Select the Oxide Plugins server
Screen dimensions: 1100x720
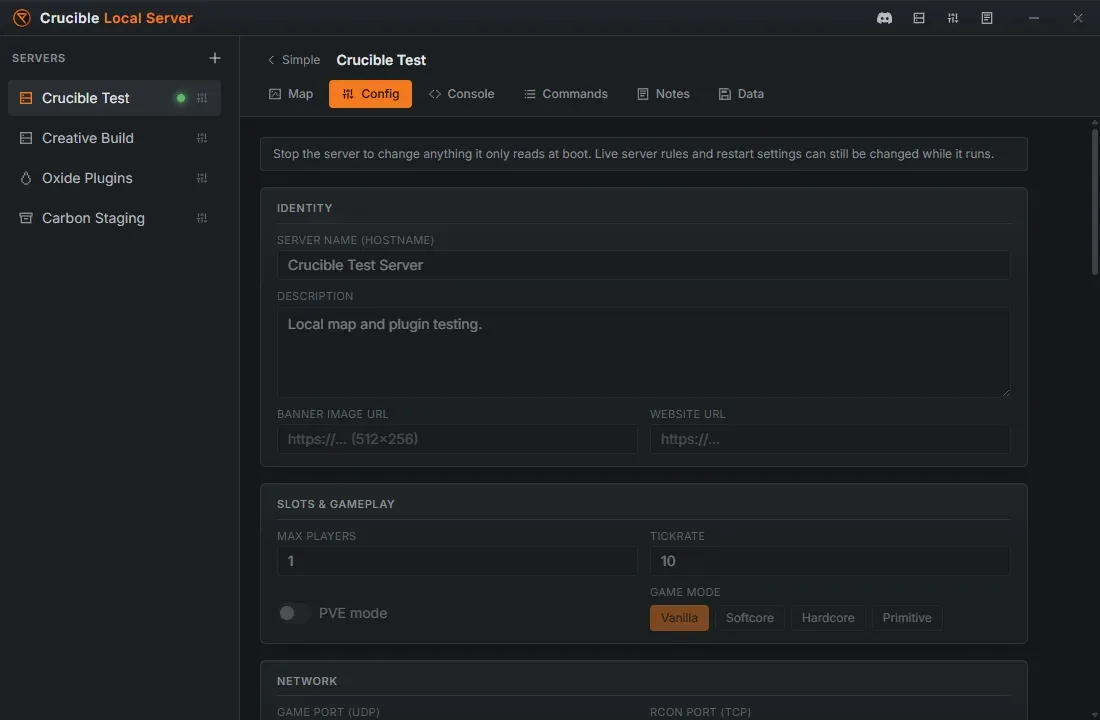click(x=114, y=178)
